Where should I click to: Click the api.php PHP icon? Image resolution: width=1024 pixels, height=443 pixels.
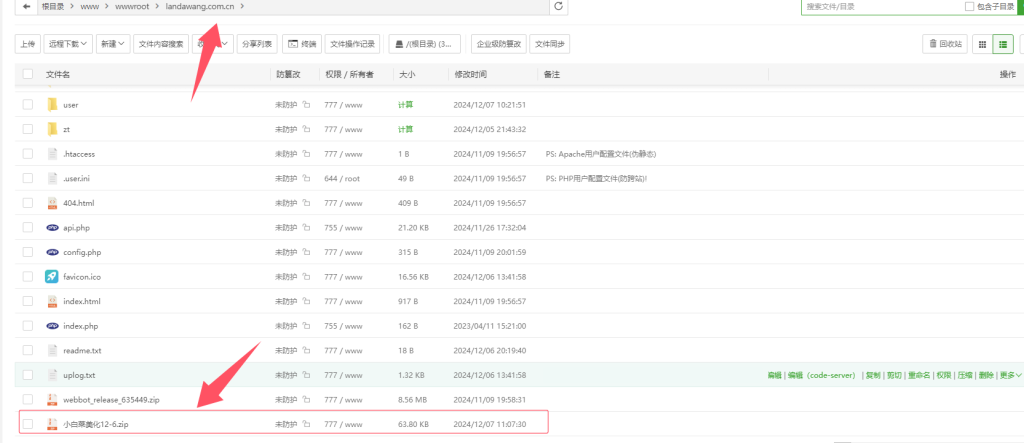tap(53, 228)
